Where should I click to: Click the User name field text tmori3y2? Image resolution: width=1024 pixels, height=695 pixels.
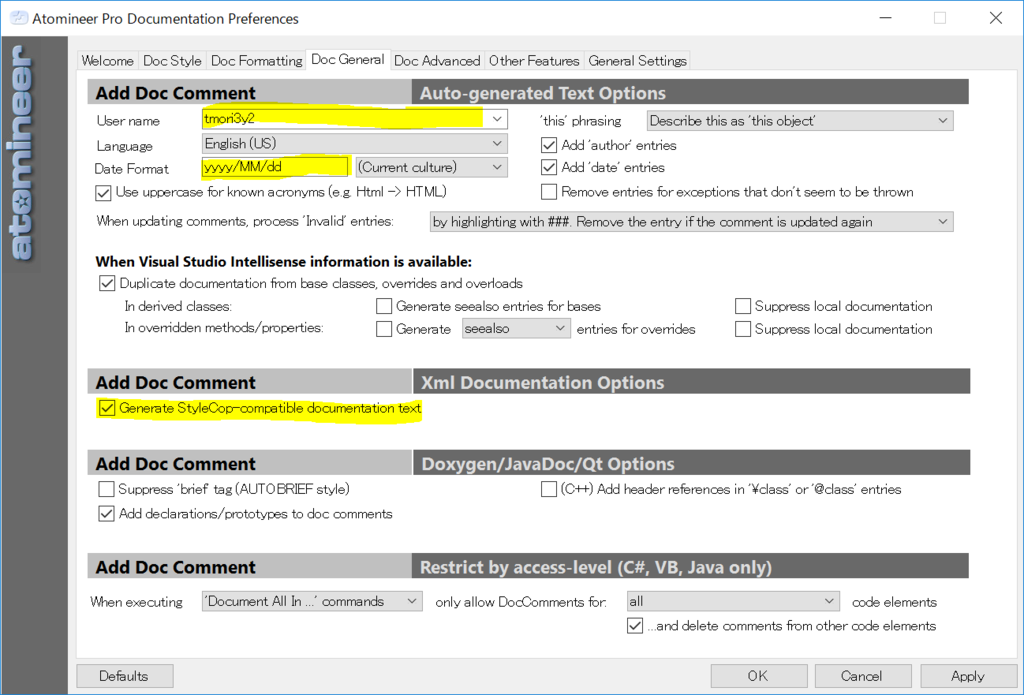coord(229,118)
